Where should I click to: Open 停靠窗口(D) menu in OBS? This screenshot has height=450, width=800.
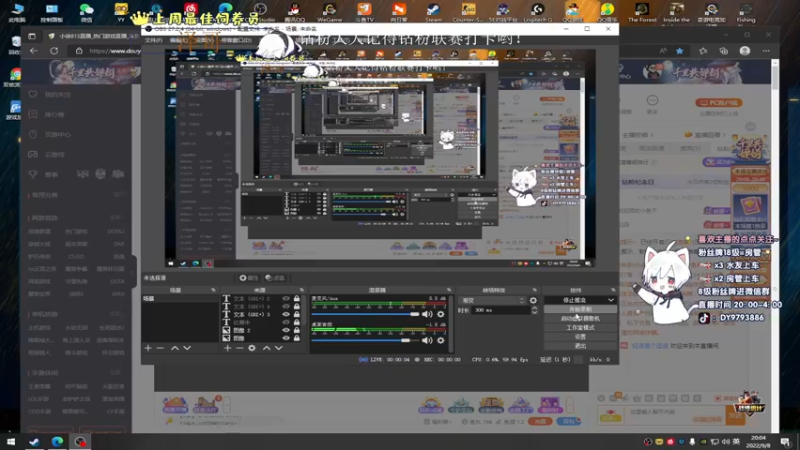click(236, 40)
